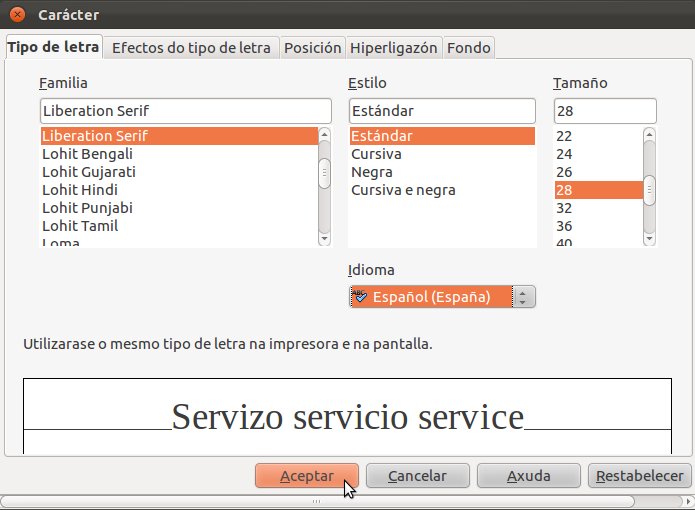Image resolution: width=695 pixels, height=510 pixels.
Task: Select font size 32
Action: [598, 208]
